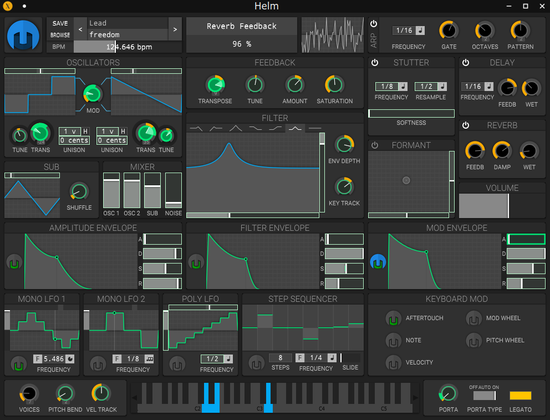
Task: Click the Amplitude Envelope modulation source icon
Action: coord(14,262)
